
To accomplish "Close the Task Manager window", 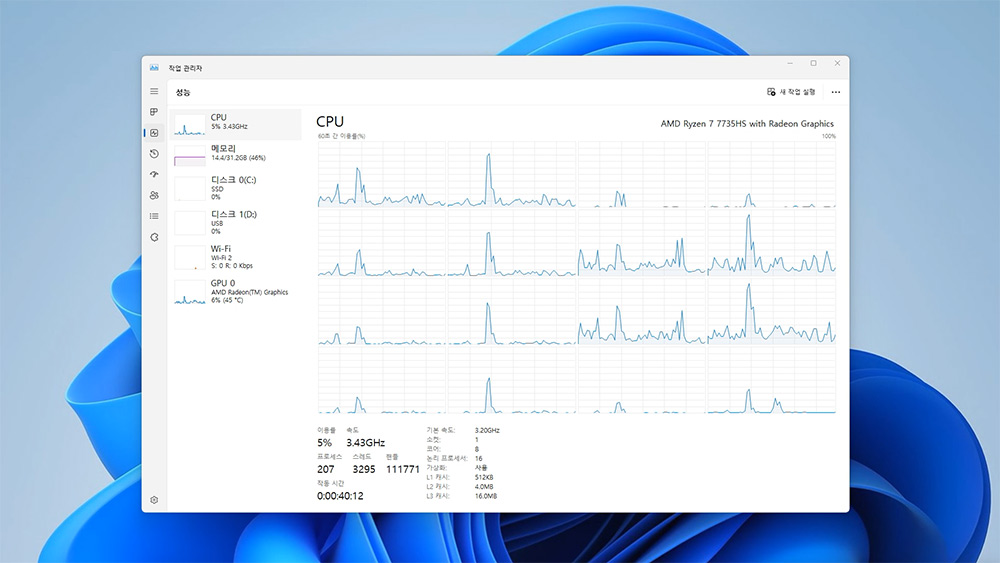I will pyautogui.click(x=837, y=63).
